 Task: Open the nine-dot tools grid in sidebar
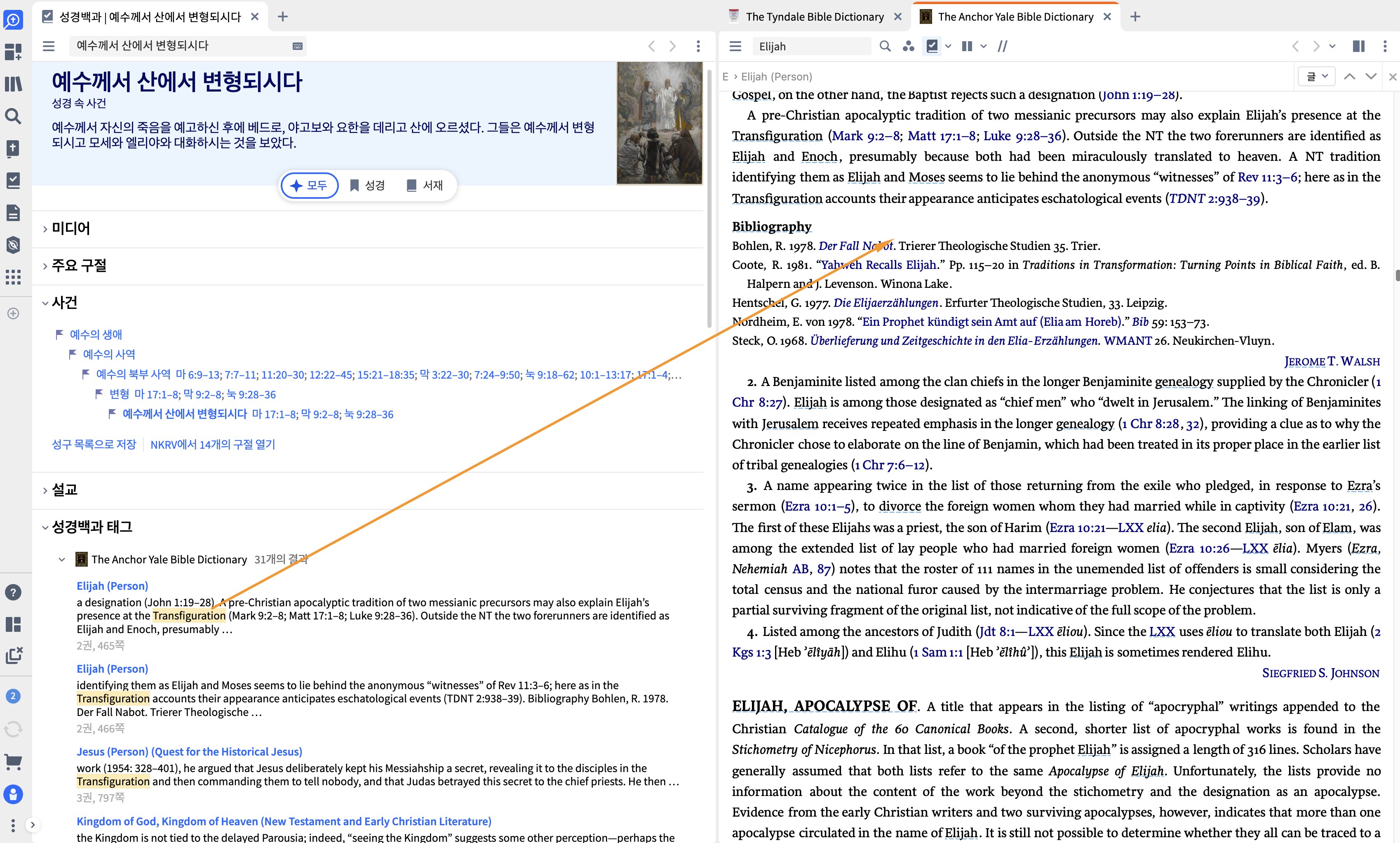[13, 277]
